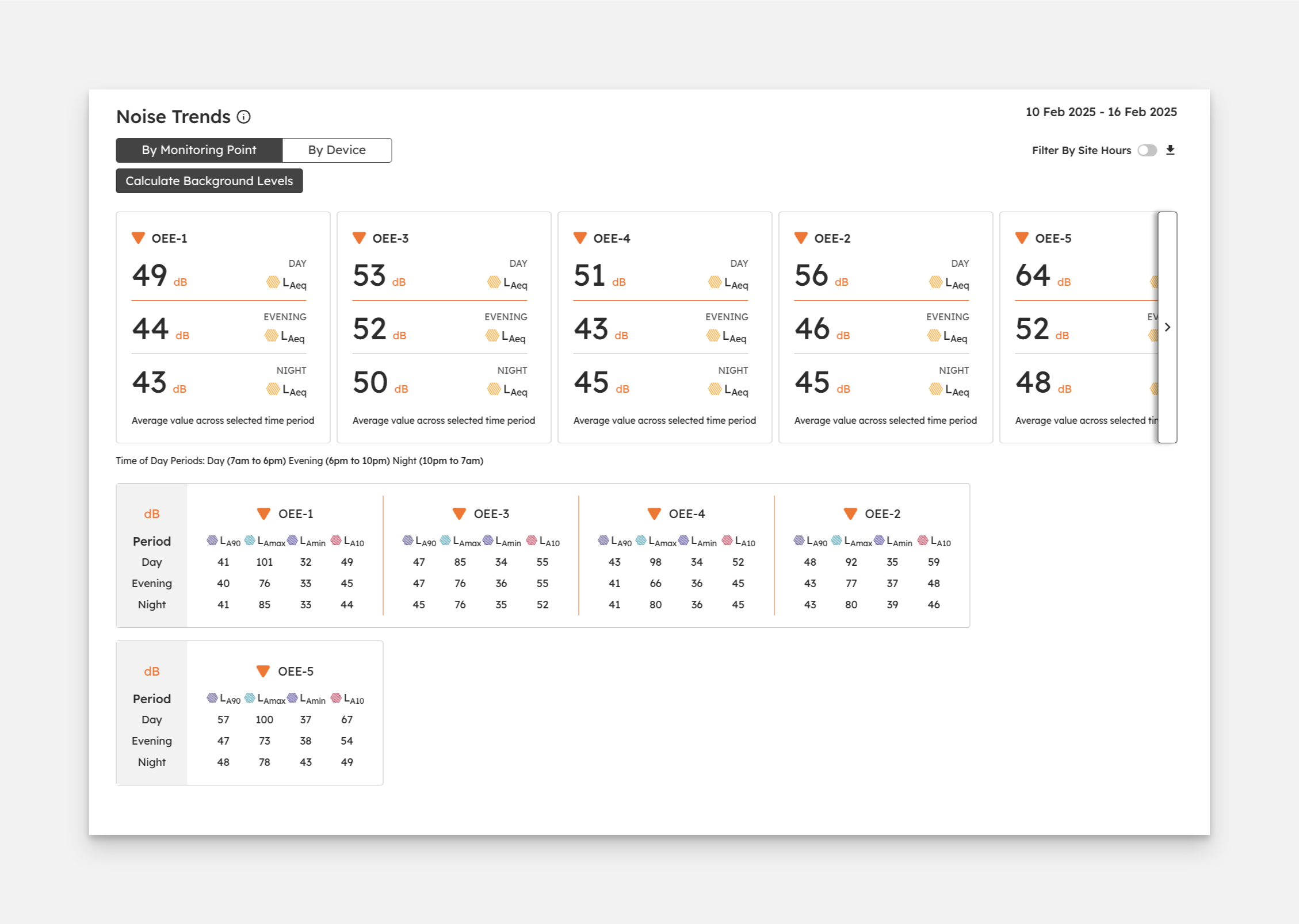Expand cards with the right chevron arrow
This screenshot has width=1299, height=924.
pos(1167,327)
